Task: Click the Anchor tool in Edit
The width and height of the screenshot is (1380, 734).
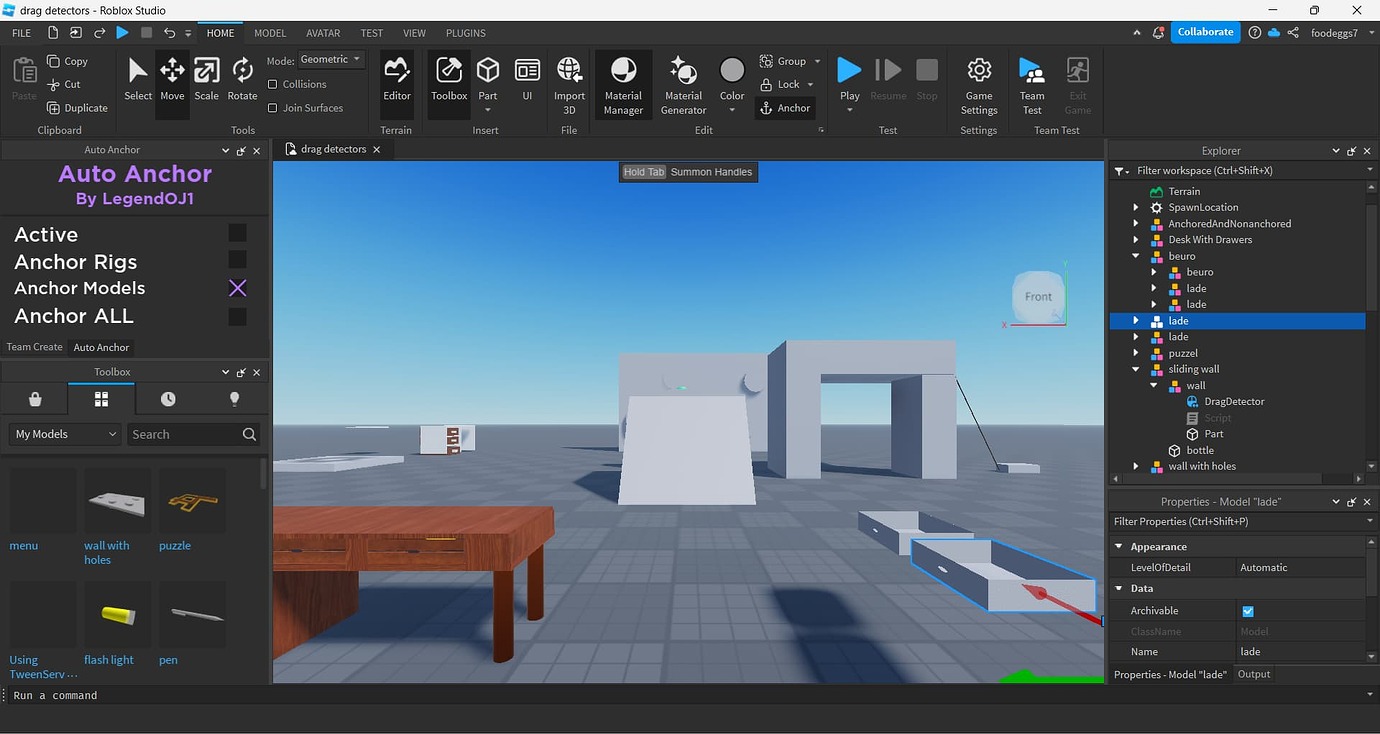Action: pyautogui.click(x=785, y=108)
